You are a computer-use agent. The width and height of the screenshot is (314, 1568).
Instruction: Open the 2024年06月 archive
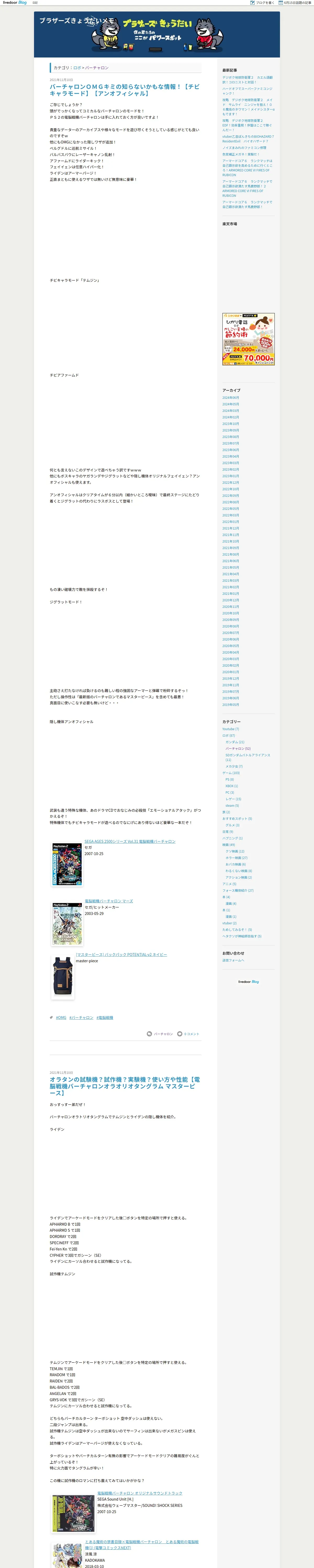231,397
